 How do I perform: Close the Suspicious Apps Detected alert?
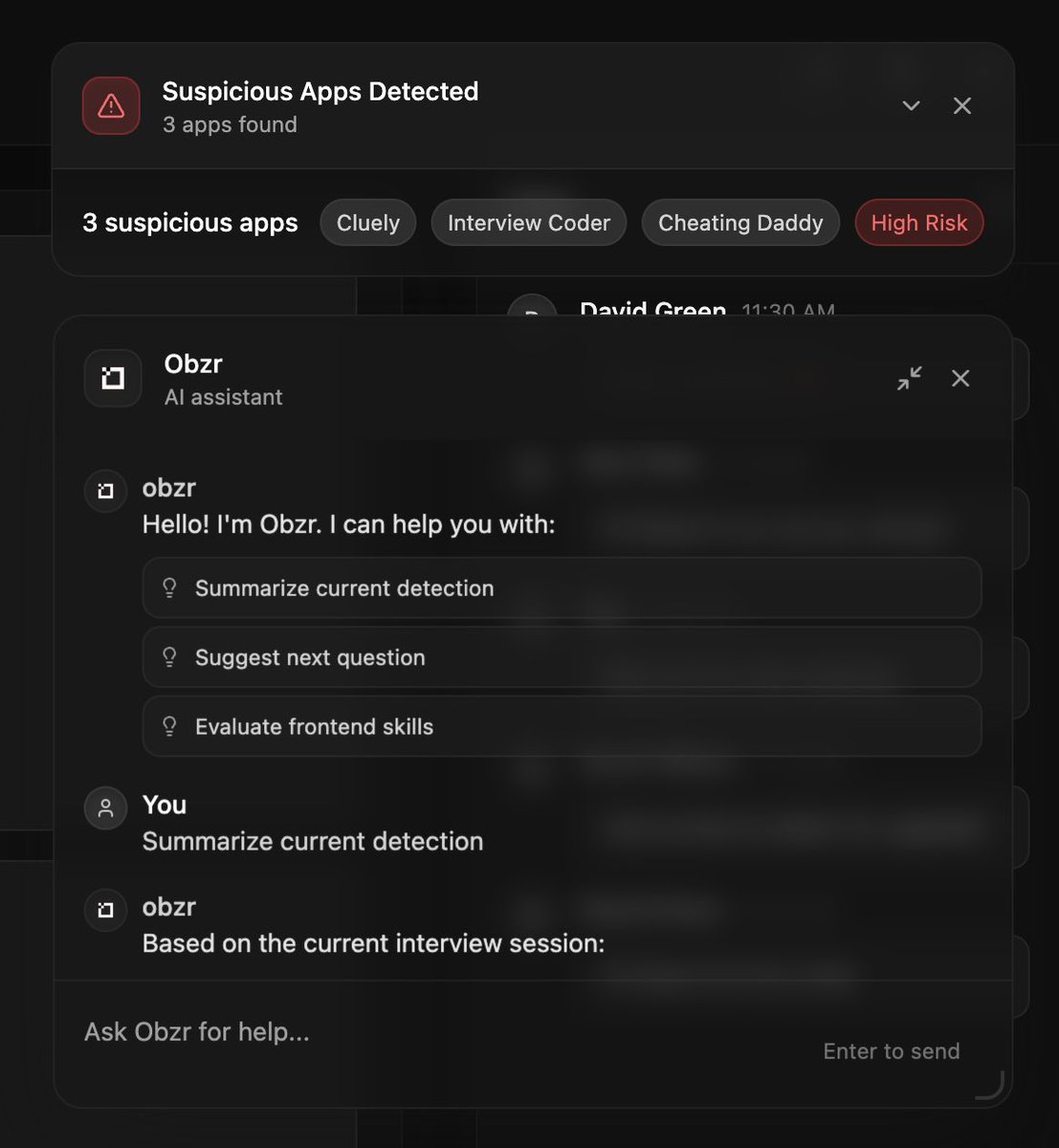tap(962, 105)
